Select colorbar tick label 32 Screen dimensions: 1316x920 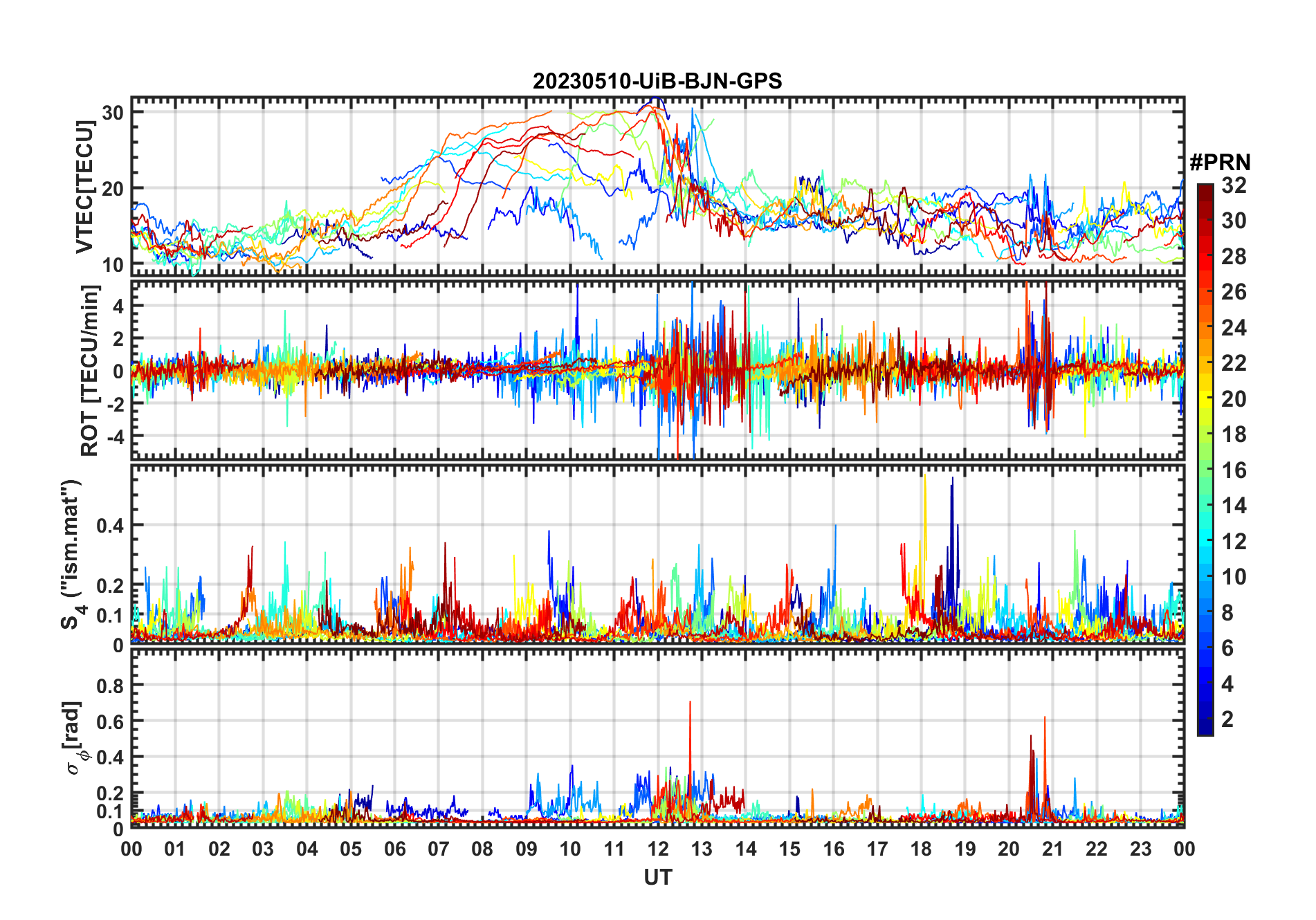point(1234,185)
